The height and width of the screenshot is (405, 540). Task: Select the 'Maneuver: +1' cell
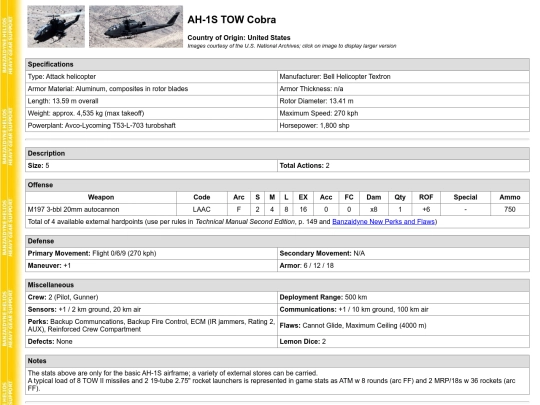point(151,266)
